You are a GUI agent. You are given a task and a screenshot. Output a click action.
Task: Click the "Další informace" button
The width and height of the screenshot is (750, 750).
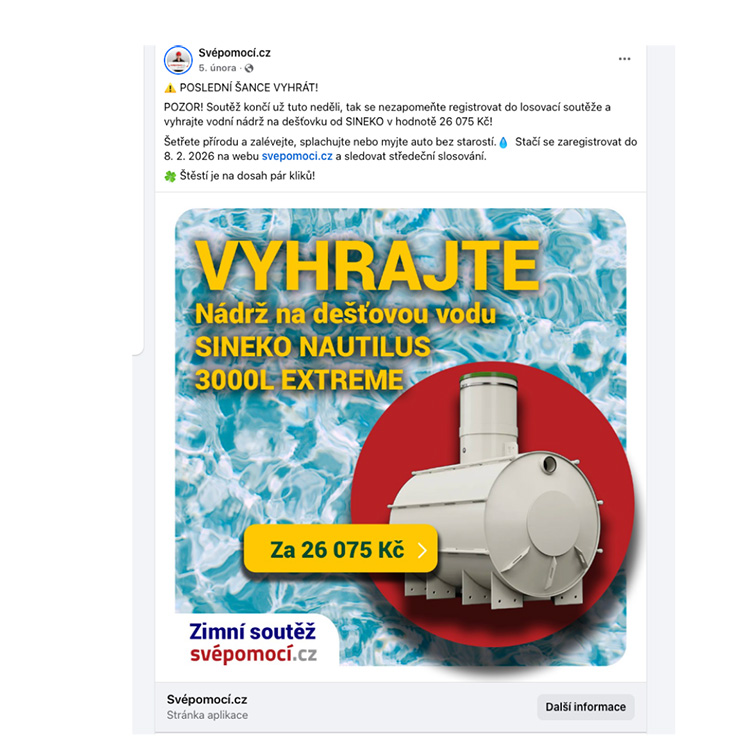585,707
